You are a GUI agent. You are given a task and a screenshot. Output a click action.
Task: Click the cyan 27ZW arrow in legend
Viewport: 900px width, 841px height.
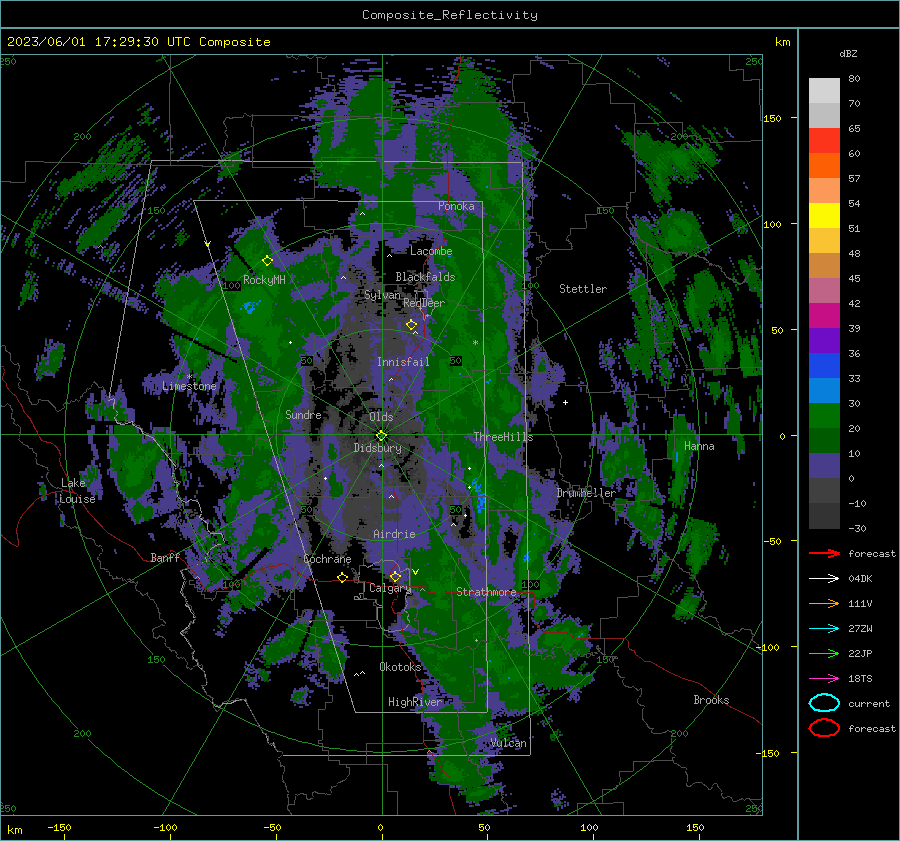point(825,629)
